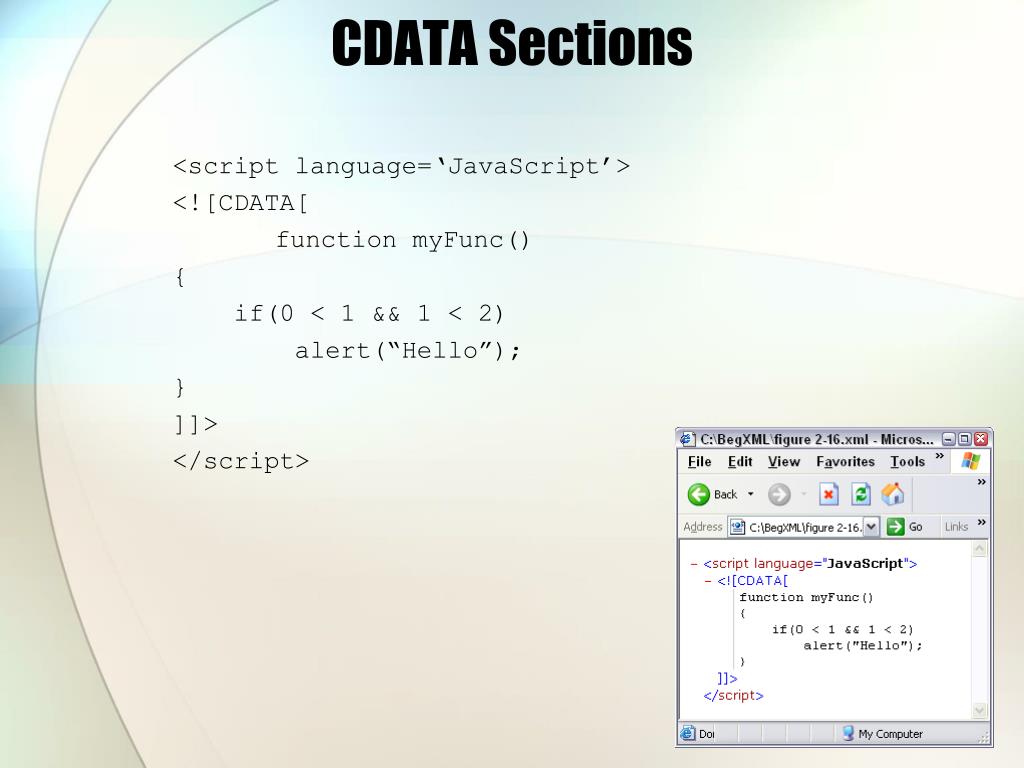
Task: Click the alert("Hello"); line in browser
Action: click(863, 645)
